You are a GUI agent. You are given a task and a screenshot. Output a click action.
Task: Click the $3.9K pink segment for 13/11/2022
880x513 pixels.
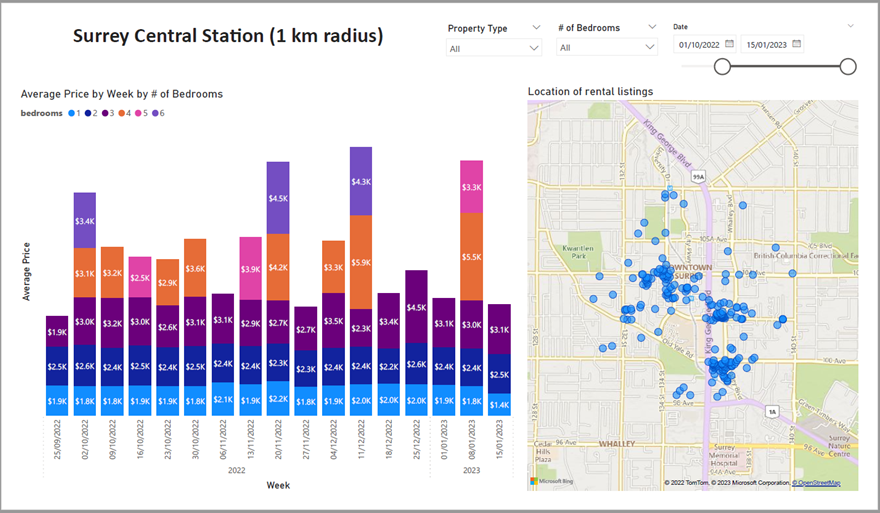(x=250, y=268)
